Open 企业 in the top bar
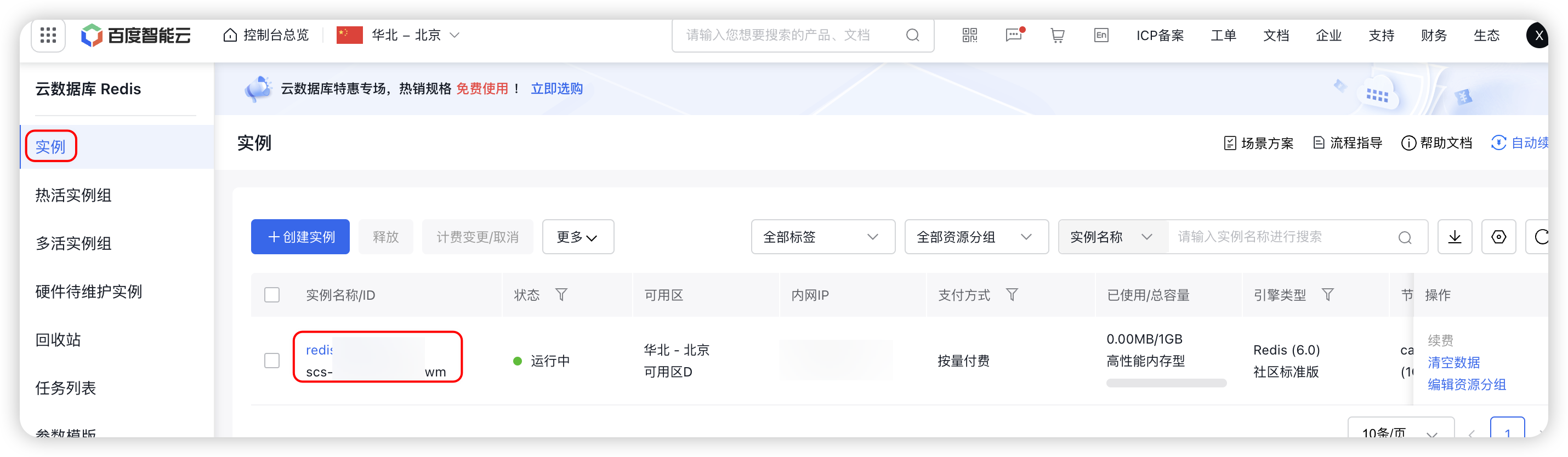This screenshot has height=457, width=1568. (x=1328, y=35)
